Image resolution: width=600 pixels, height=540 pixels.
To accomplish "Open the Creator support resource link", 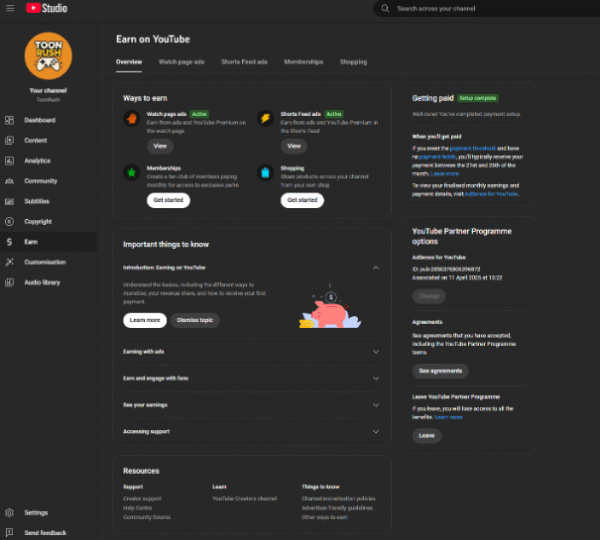I will pyautogui.click(x=142, y=499).
